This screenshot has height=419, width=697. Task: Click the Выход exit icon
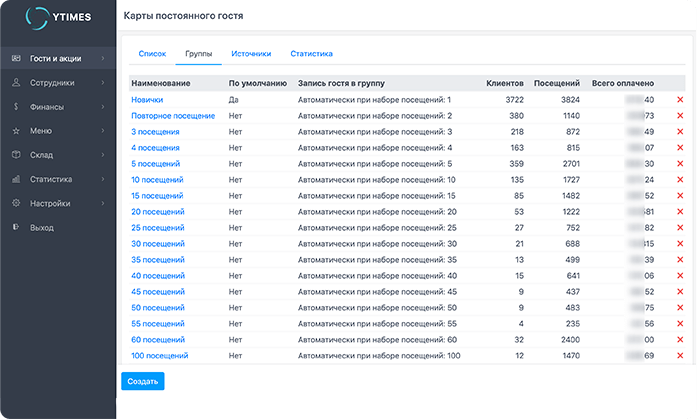[x=16, y=227]
